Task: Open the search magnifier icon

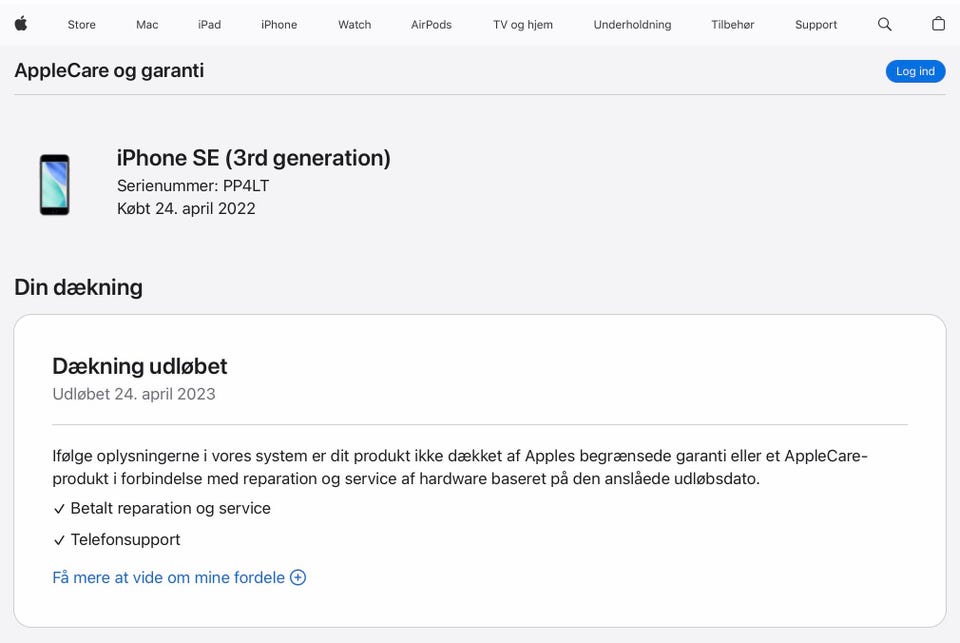Action: coord(884,24)
